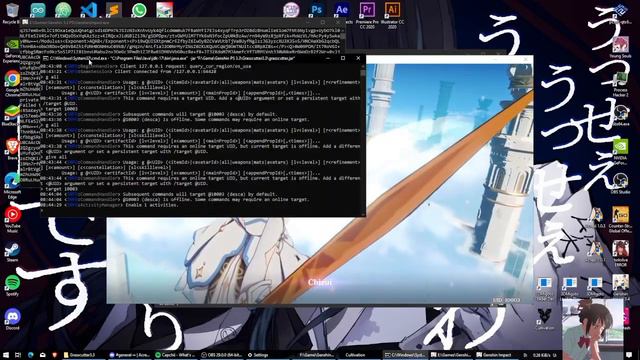Open the GeForce Experience shortcut at left
This screenshot has height=360, width=640.
tap(12, 50)
